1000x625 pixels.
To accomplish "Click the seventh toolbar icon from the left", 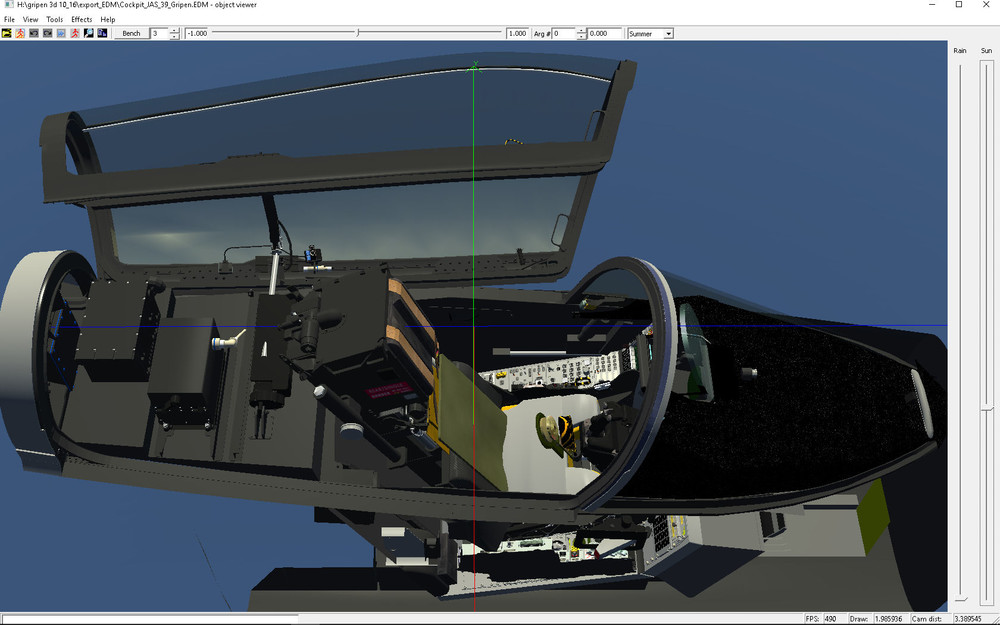I will [x=88, y=33].
